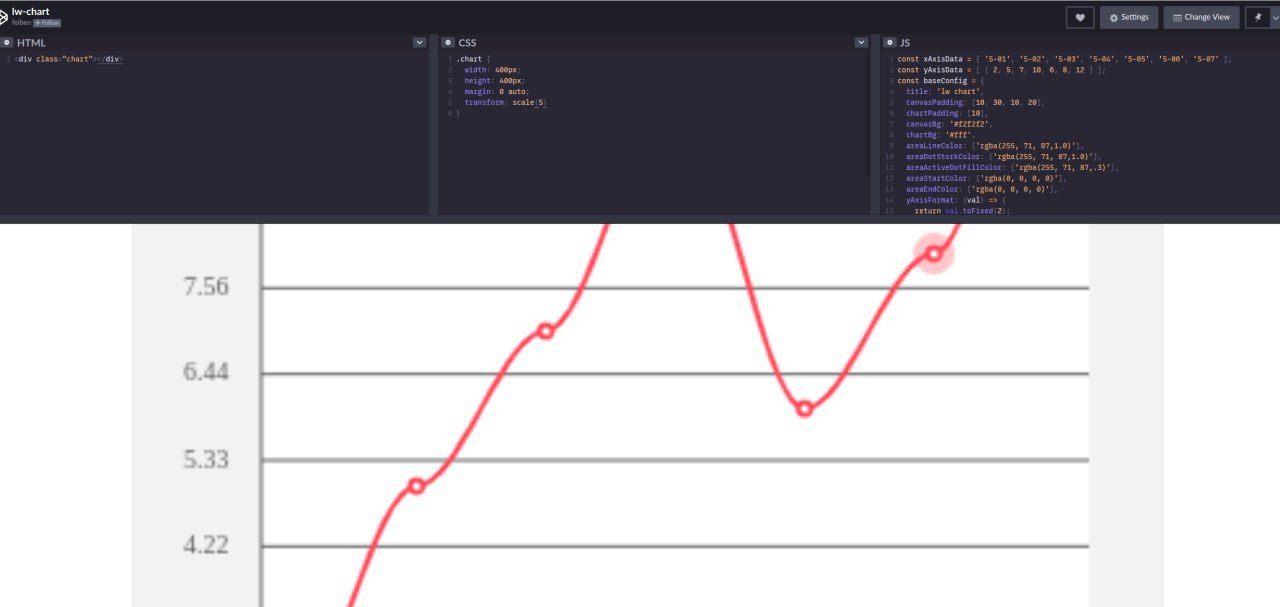Click the CSS editor vertical scrollbar
This screenshot has width=1280, height=607.
(870, 115)
